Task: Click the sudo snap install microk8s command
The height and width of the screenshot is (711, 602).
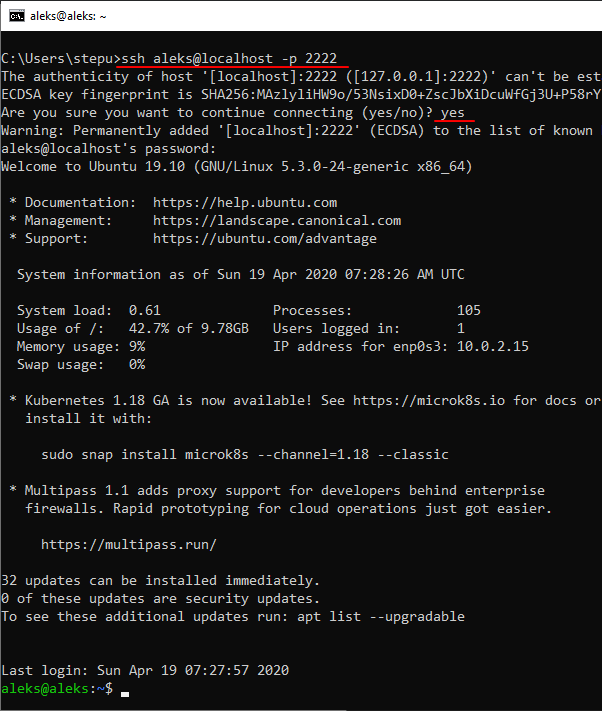Action: [x=245, y=454]
